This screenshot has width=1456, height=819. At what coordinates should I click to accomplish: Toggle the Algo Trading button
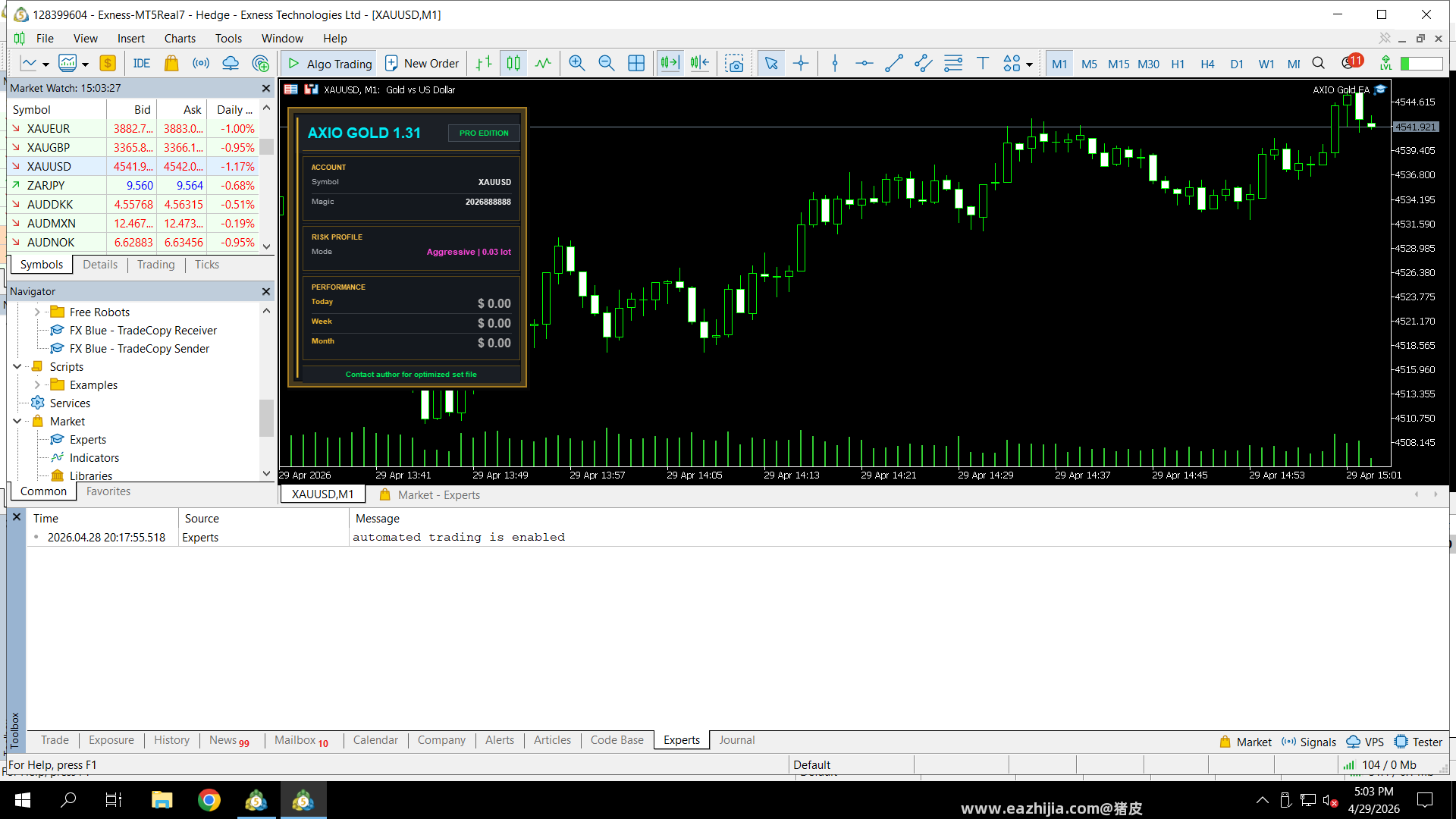[328, 64]
